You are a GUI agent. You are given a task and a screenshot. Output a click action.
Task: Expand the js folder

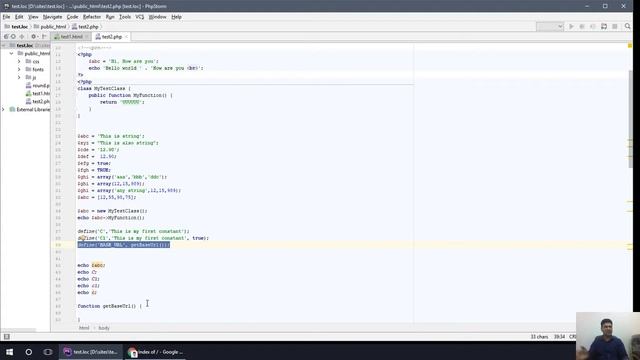tap(19, 77)
